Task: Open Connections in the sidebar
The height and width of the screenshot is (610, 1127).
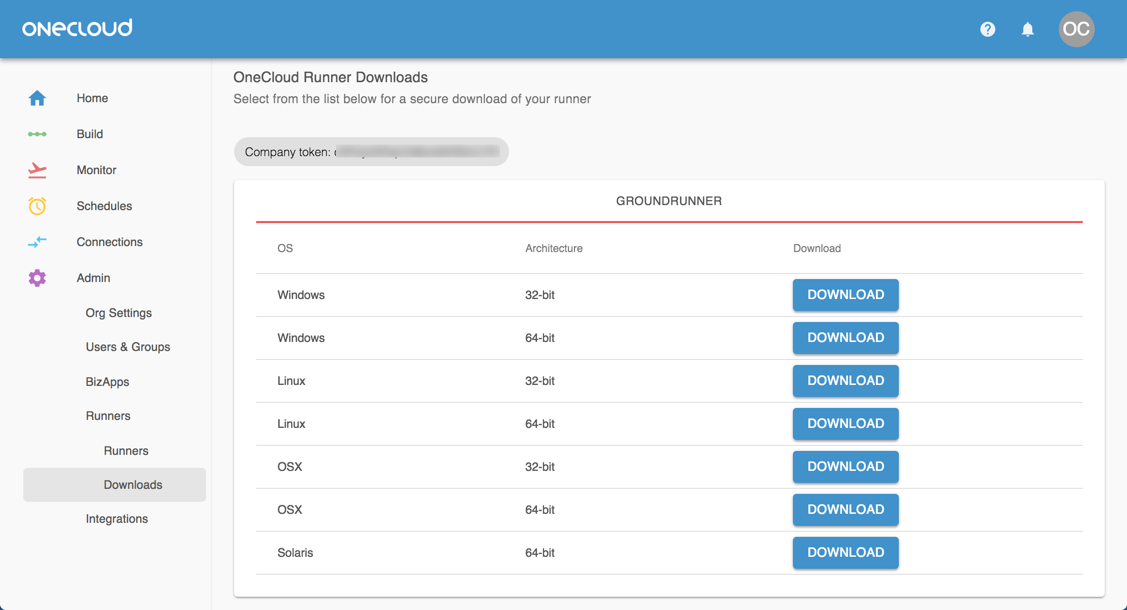Action: coord(109,241)
